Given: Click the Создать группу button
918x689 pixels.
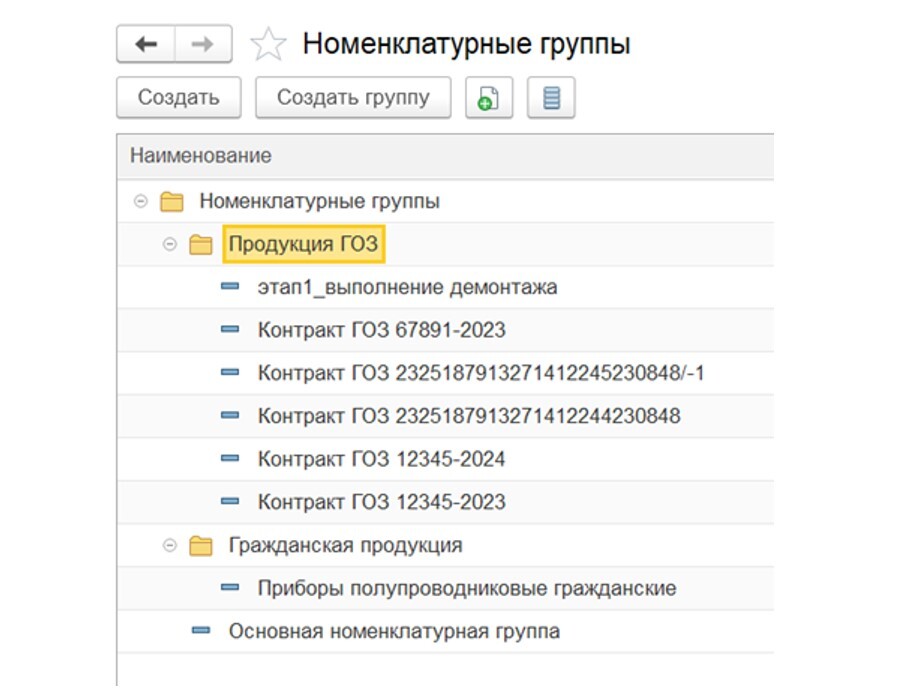Looking at the screenshot, I should [353, 97].
